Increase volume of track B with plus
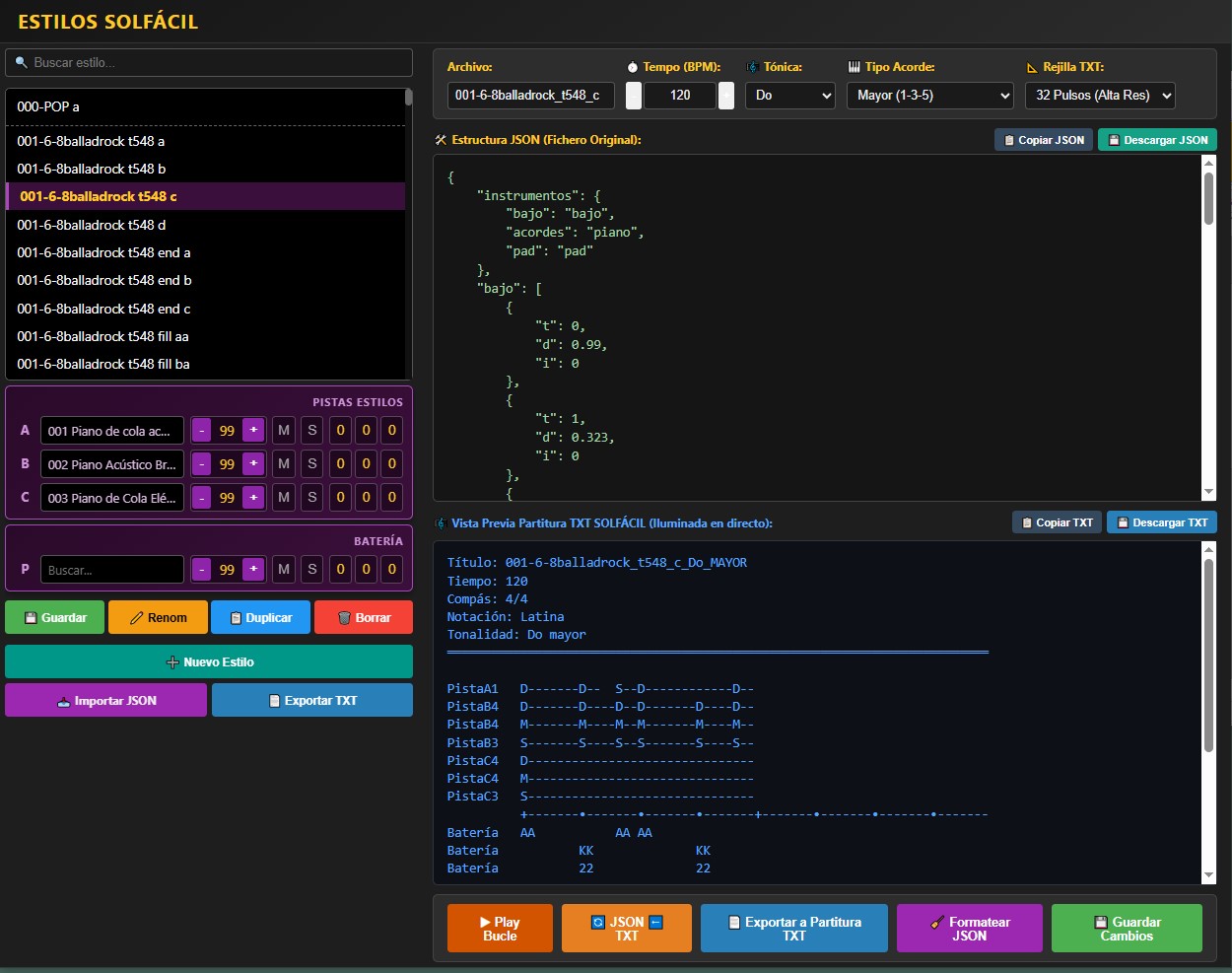This screenshot has width=1232, height=973. (x=253, y=464)
